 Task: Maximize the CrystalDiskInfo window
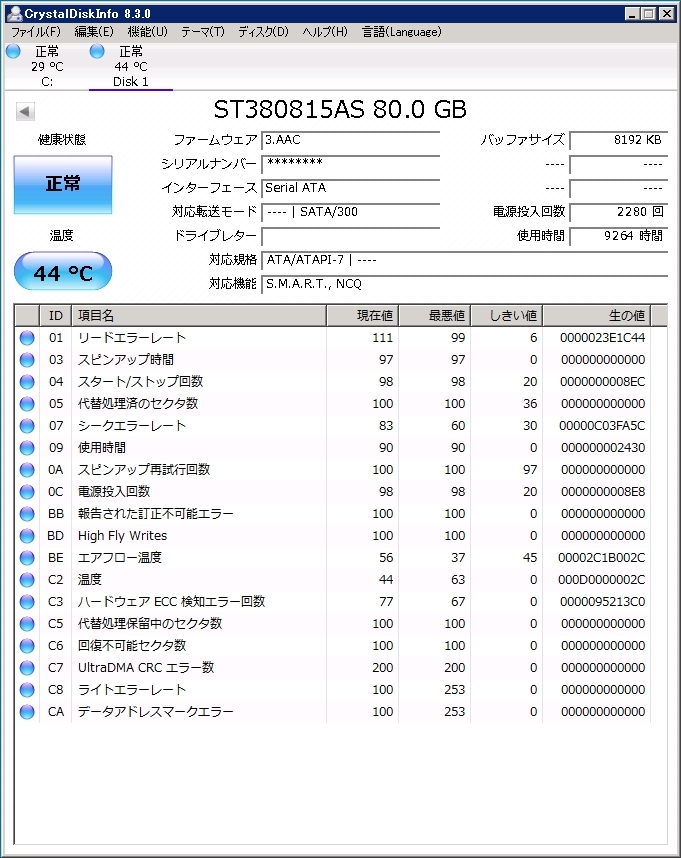click(649, 14)
